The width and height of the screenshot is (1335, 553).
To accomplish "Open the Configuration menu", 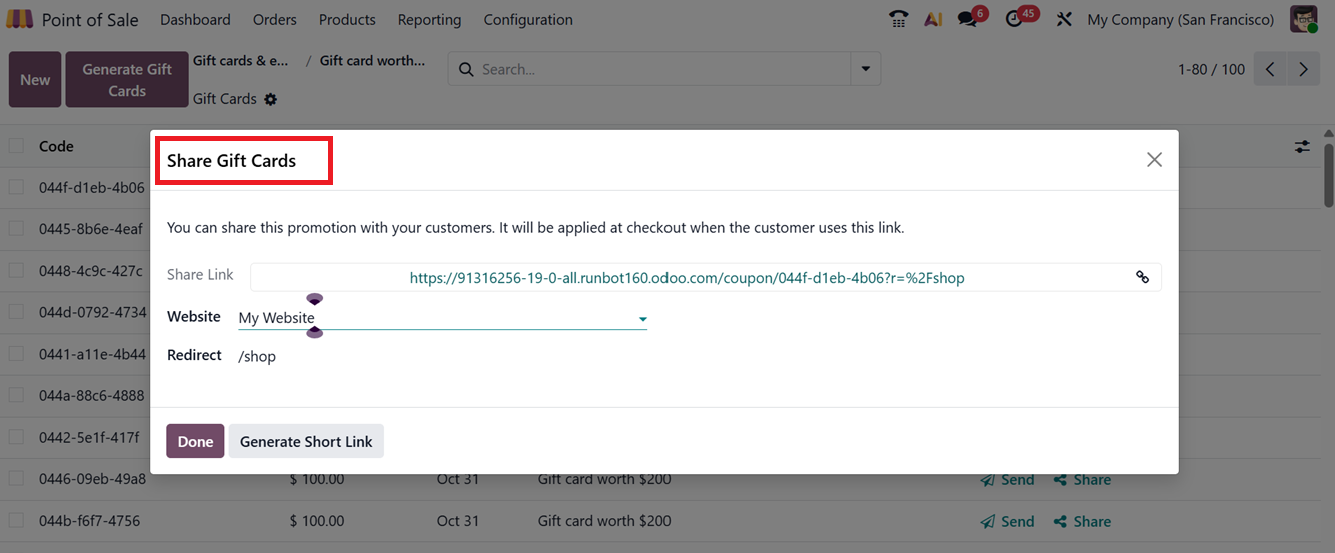I will [x=528, y=20].
